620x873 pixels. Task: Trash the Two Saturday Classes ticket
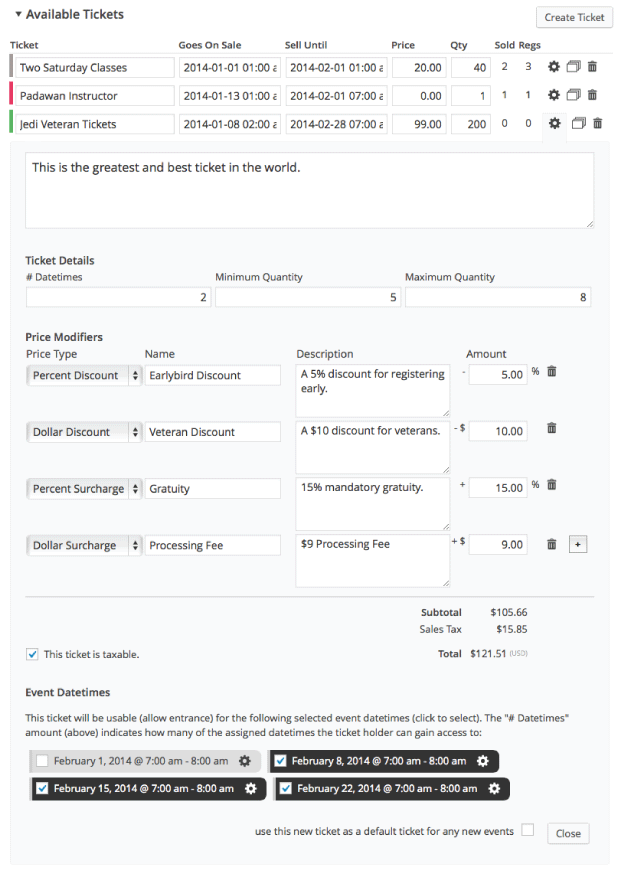tap(592, 67)
